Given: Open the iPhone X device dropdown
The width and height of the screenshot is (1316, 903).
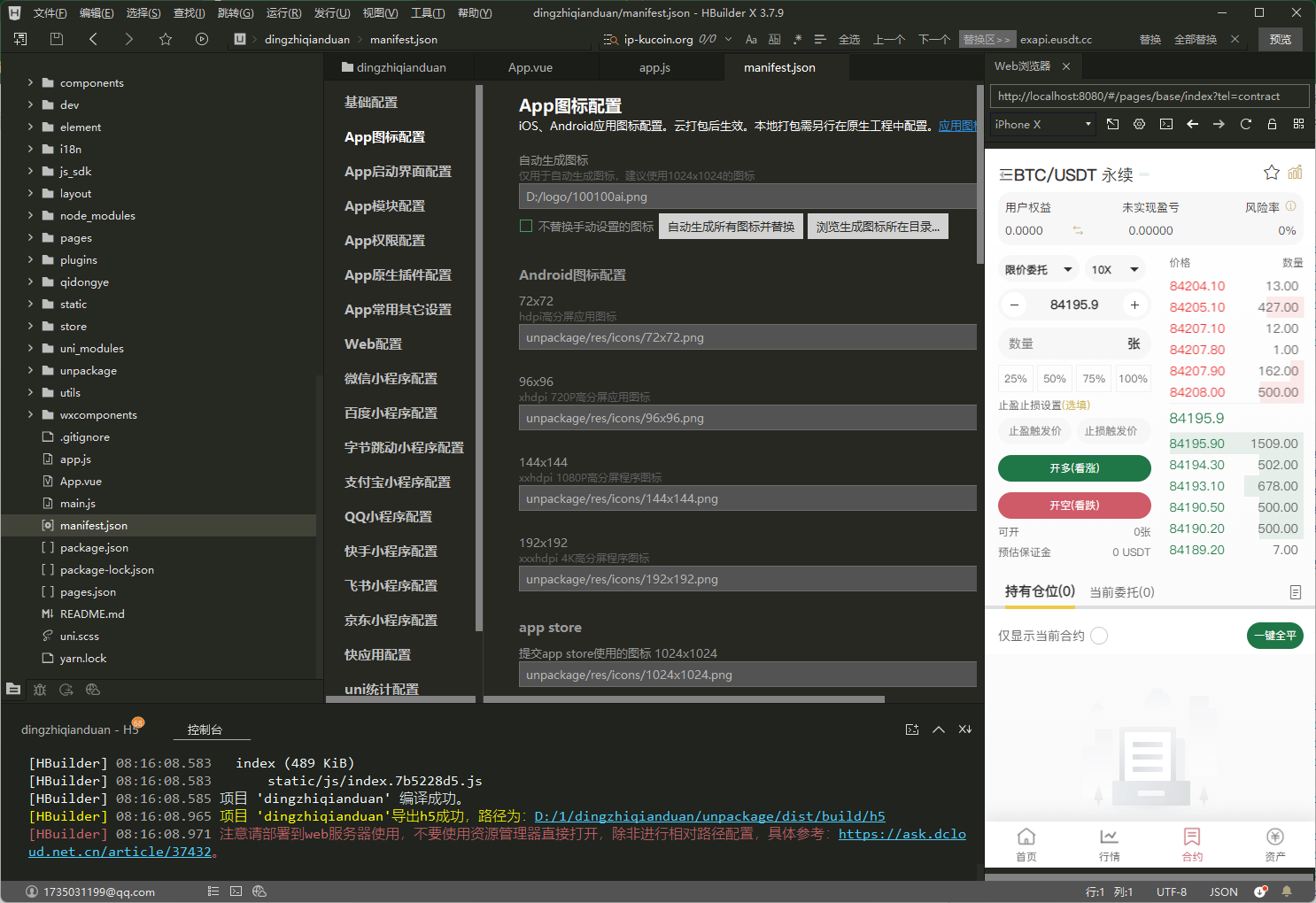Looking at the screenshot, I should 1043,124.
